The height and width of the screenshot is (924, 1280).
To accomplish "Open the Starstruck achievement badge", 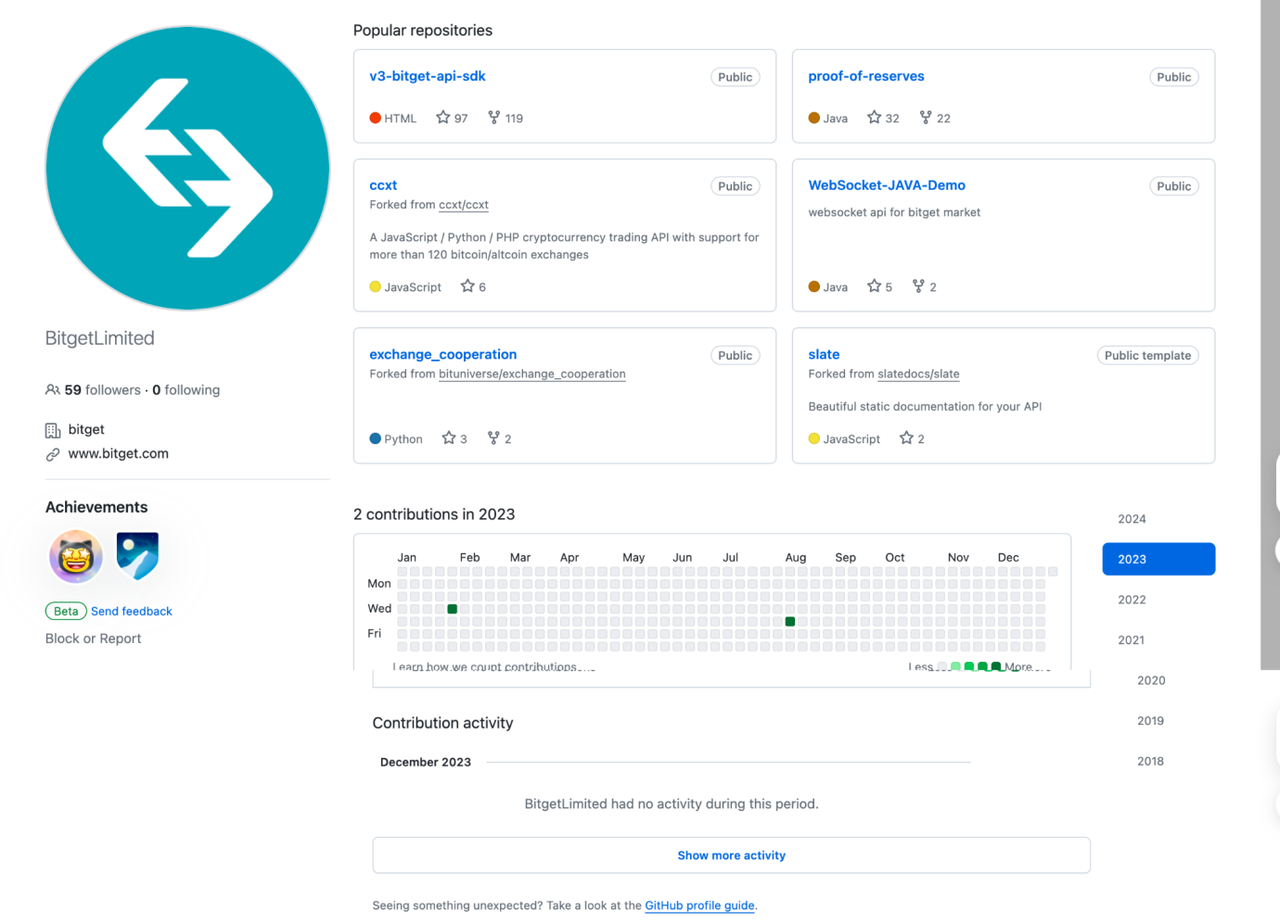I will click(x=76, y=557).
